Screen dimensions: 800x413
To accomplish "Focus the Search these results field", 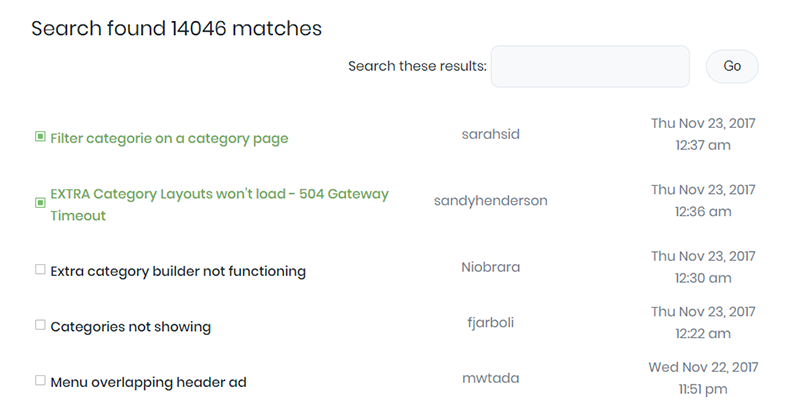I will pyautogui.click(x=590, y=66).
